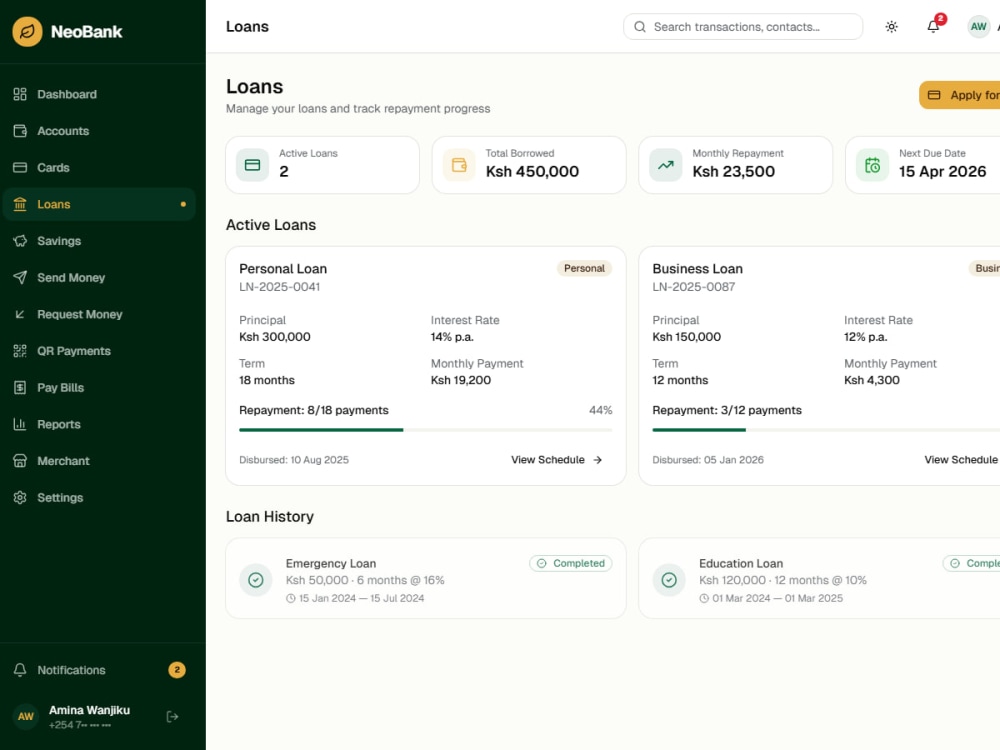This screenshot has height=750, width=1000.
Task: Open Send Money page
Action: point(99,277)
